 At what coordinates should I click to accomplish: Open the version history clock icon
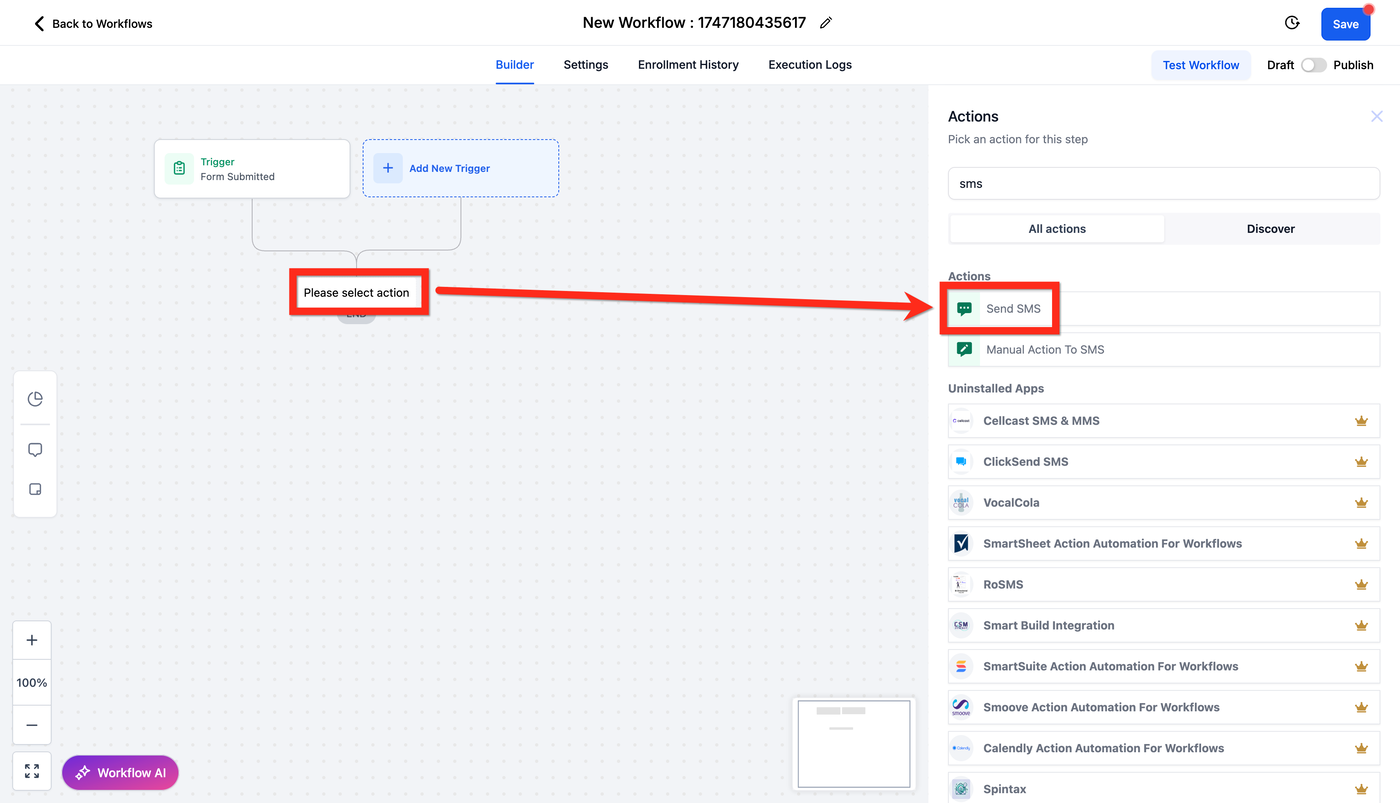pyautogui.click(x=1292, y=23)
